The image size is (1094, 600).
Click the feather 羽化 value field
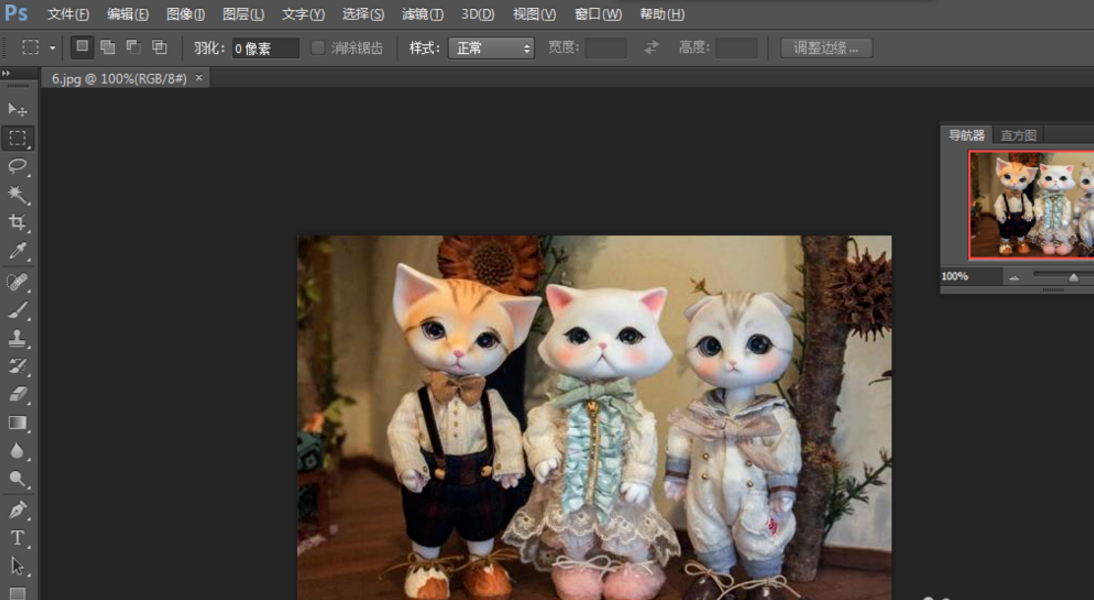coord(265,48)
